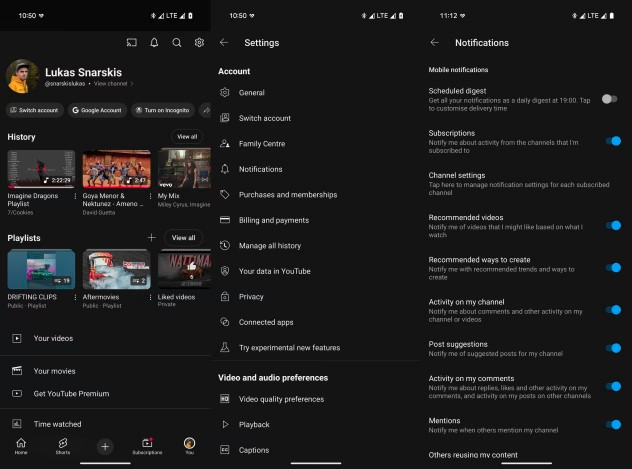Image resolution: width=632 pixels, height=469 pixels.
Task: Tap plus icon to create new playlist
Action: pyautogui.click(x=152, y=238)
